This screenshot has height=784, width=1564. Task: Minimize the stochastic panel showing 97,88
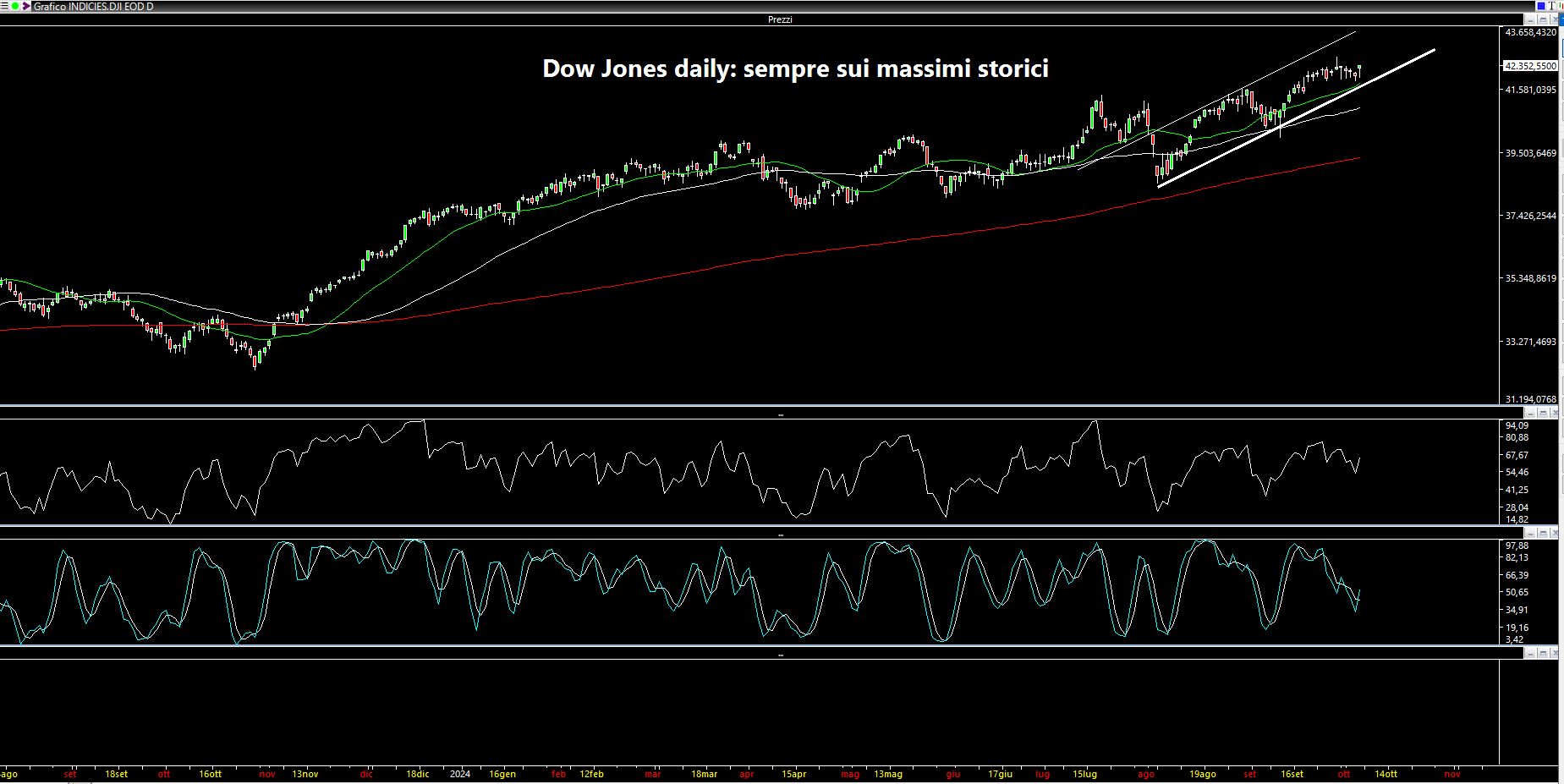point(1530,533)
